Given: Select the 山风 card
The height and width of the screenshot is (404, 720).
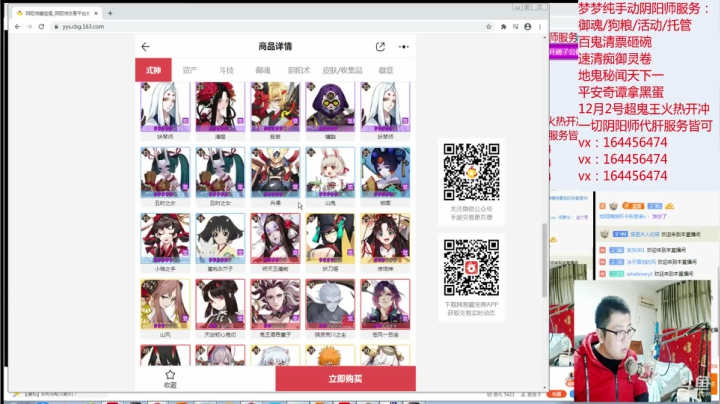Looking at the screenshot, I should point(165,309).
